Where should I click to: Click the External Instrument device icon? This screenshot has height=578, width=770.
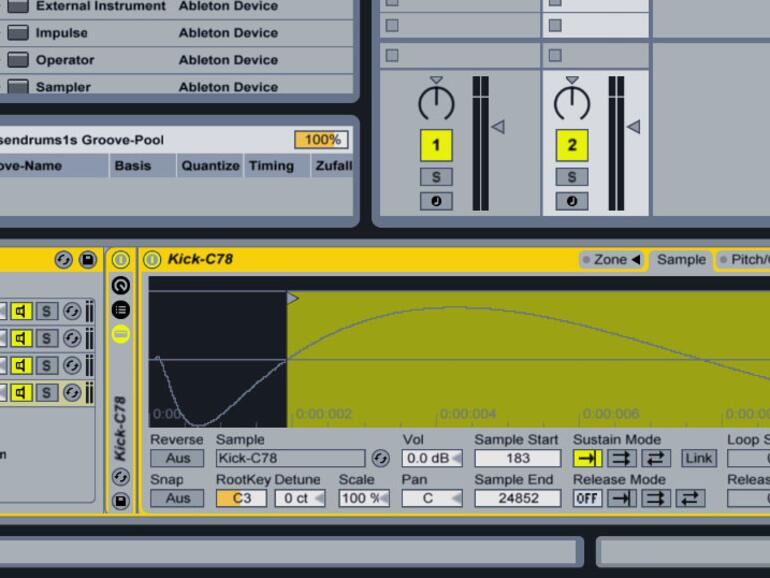[x=18, y=6]
